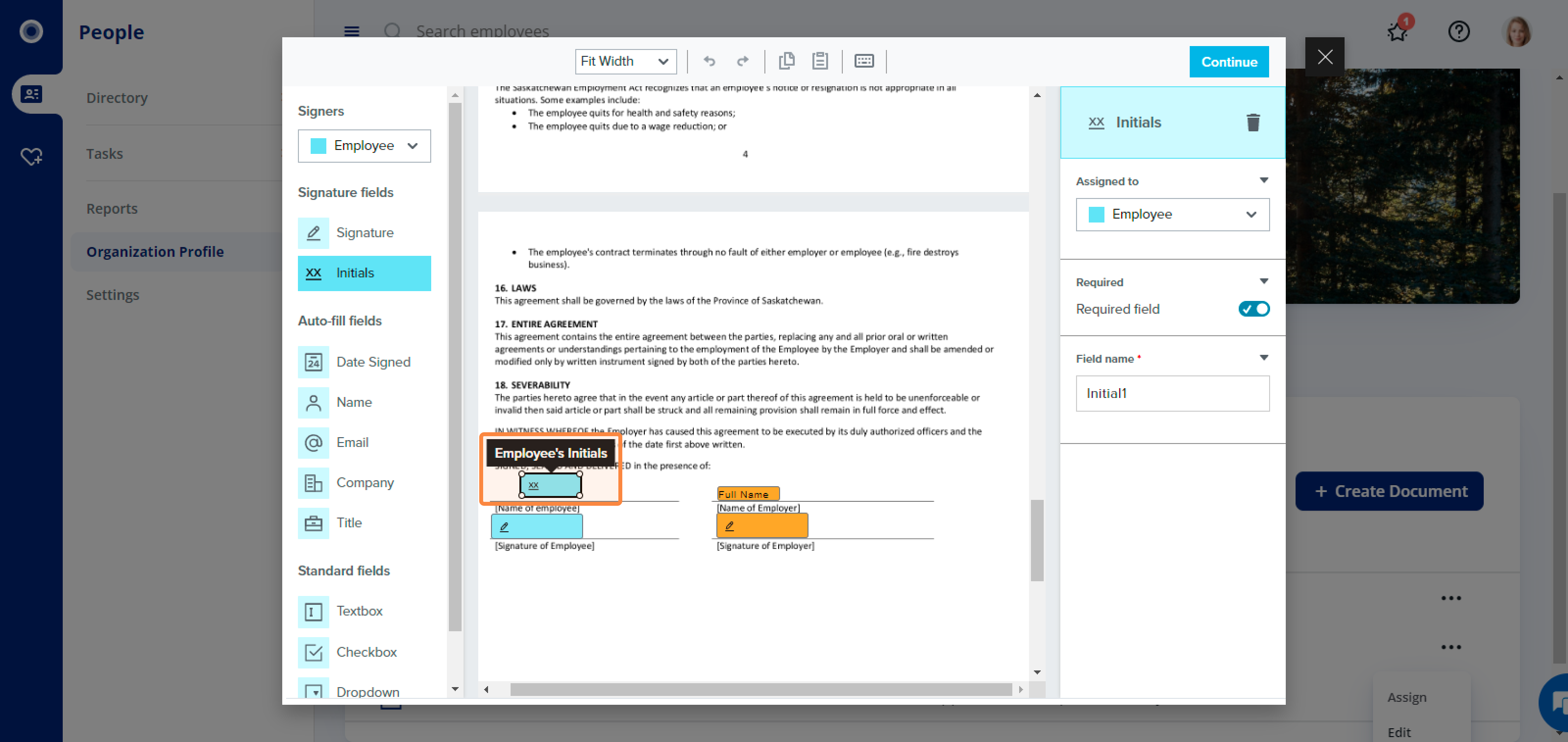
Task: Select the employee signature field on document
Action: pos(536,526)
